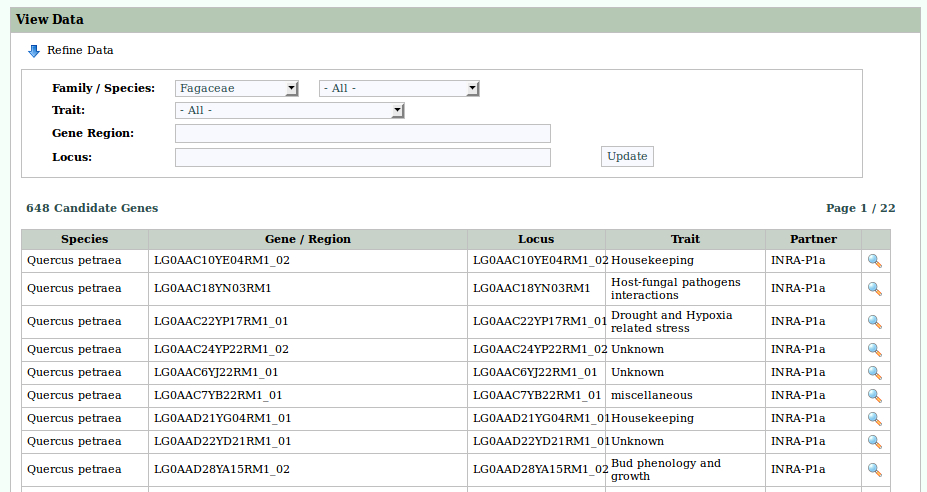Viewport: 927px width, 492px height.
Task: Click the blue Refine Data arrow icon
Action: (x=33, y=50)
